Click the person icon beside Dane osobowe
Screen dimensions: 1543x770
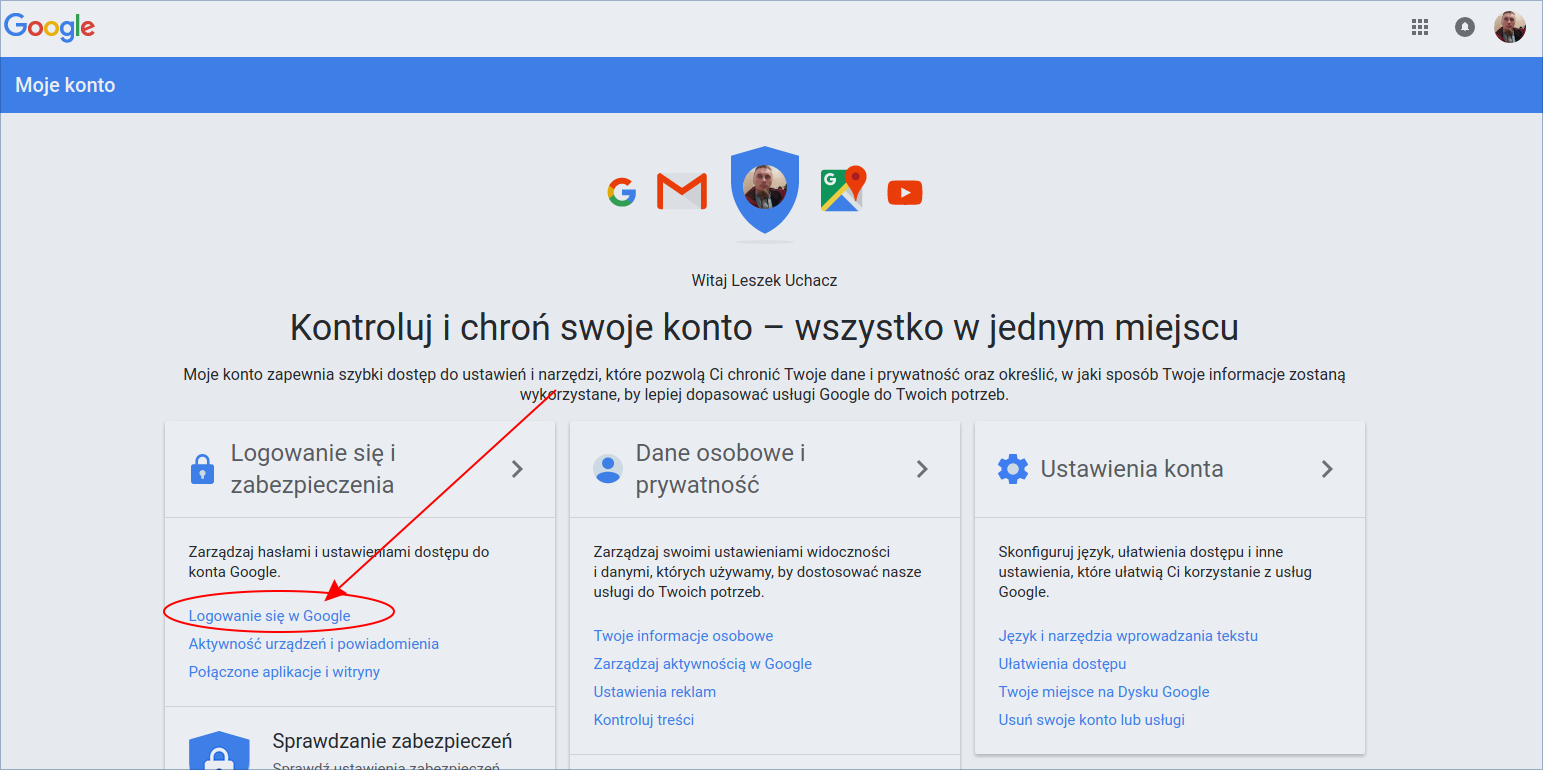608,469
